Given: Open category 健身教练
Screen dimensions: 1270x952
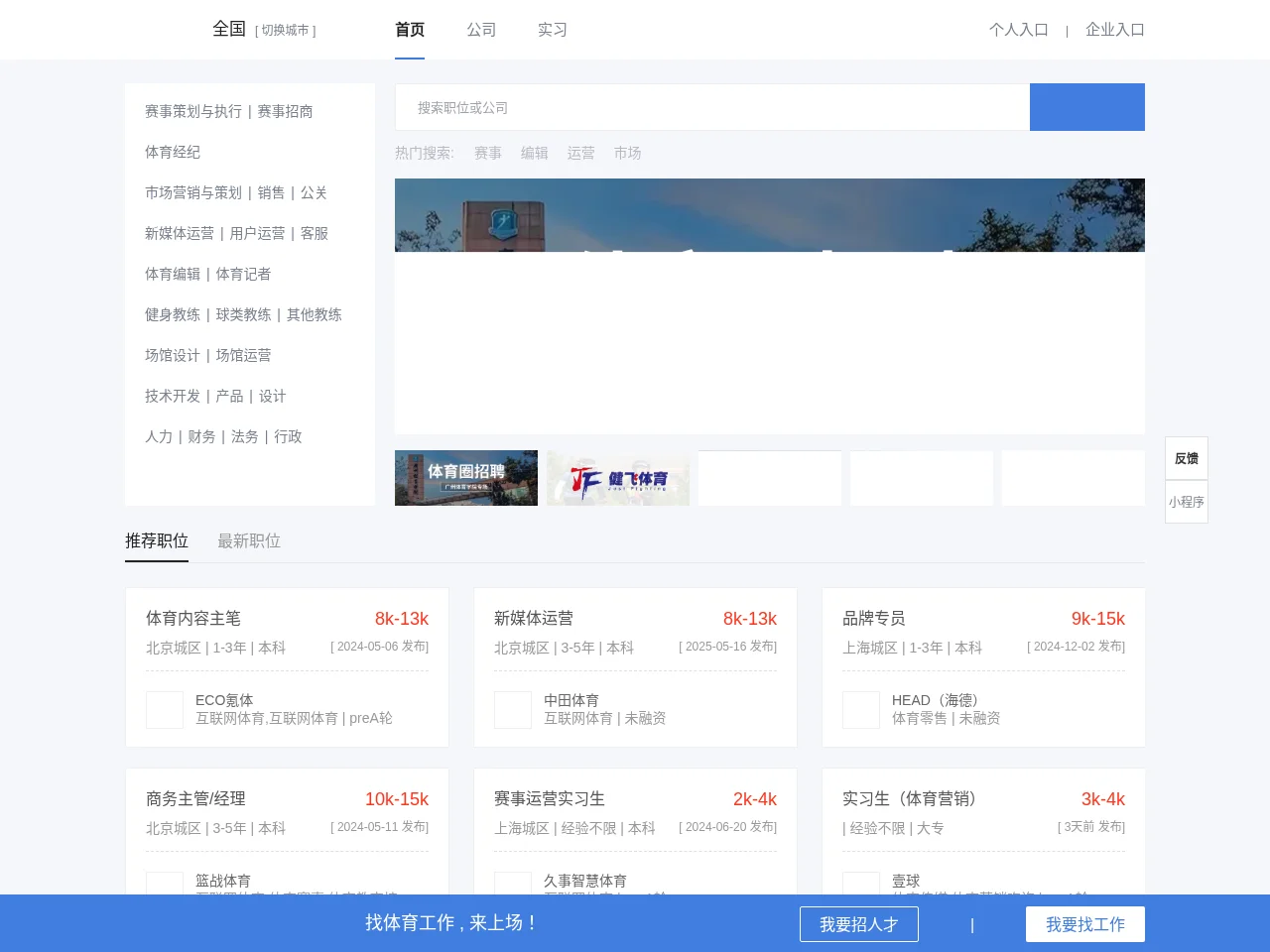Looking at the screenshot, I should point(173,314).
